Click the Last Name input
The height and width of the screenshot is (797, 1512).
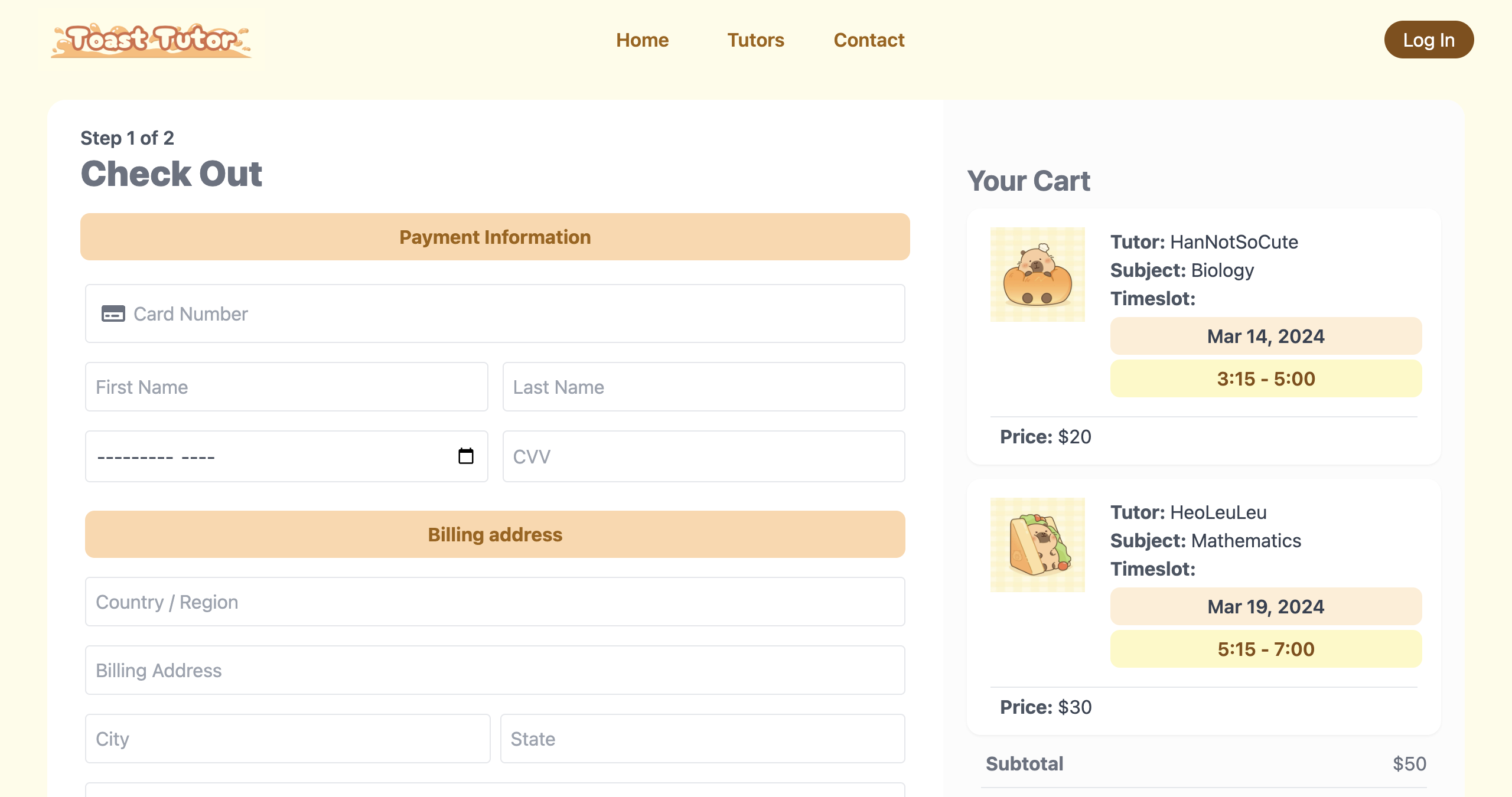pyautogui.click(x=703, y=387)
